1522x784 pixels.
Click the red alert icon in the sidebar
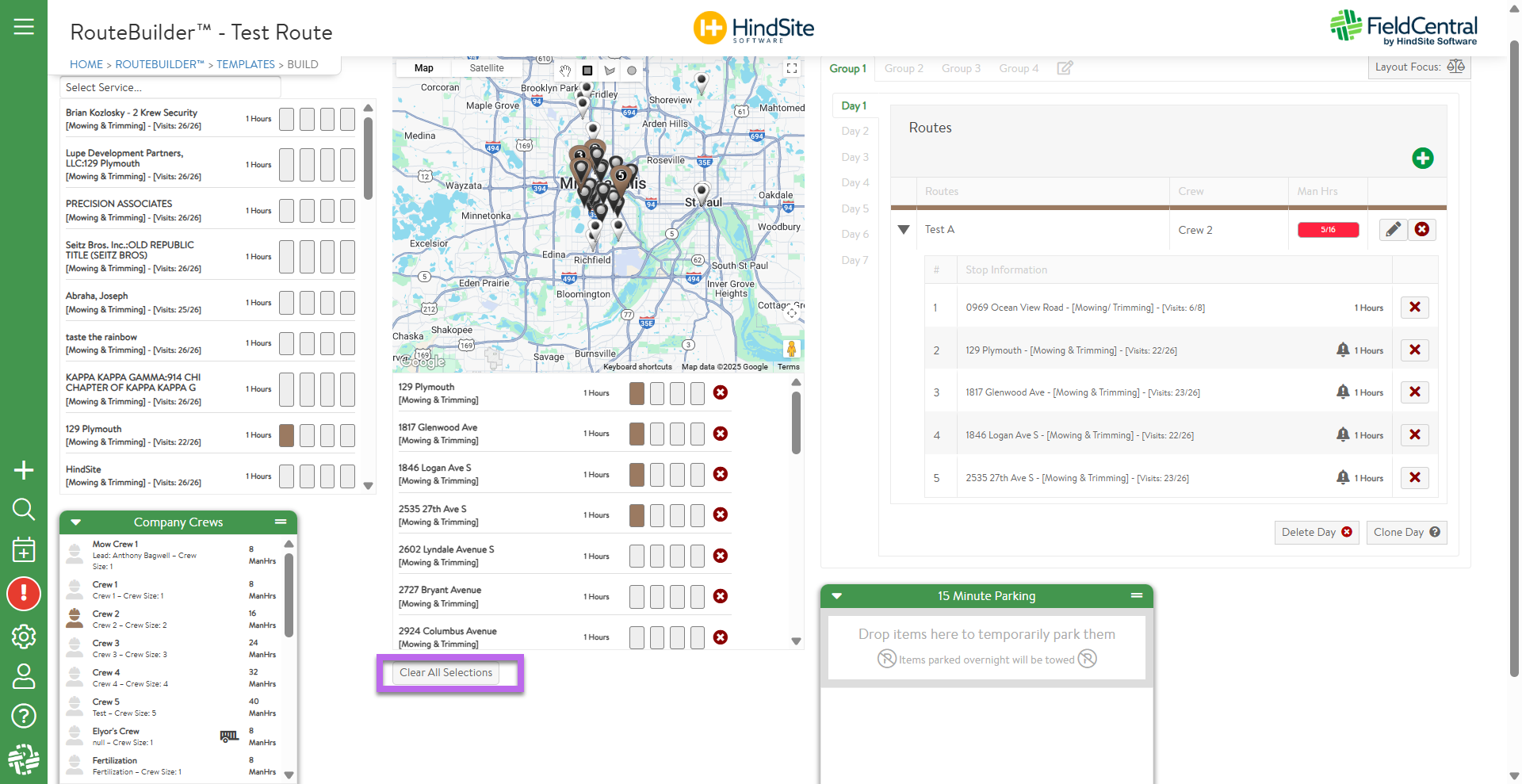tap(24, 593)
